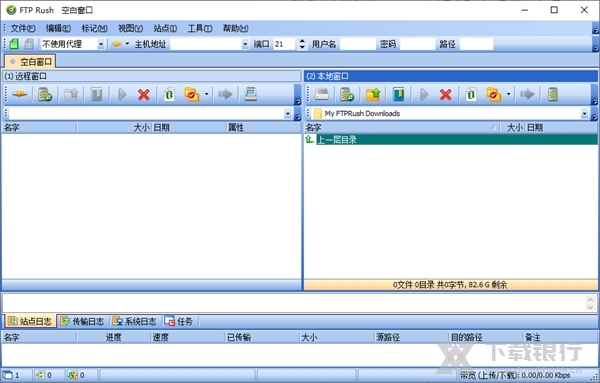Click local window refresh file icon
This screenshot has height=383, width=600.
pos(471,94)
